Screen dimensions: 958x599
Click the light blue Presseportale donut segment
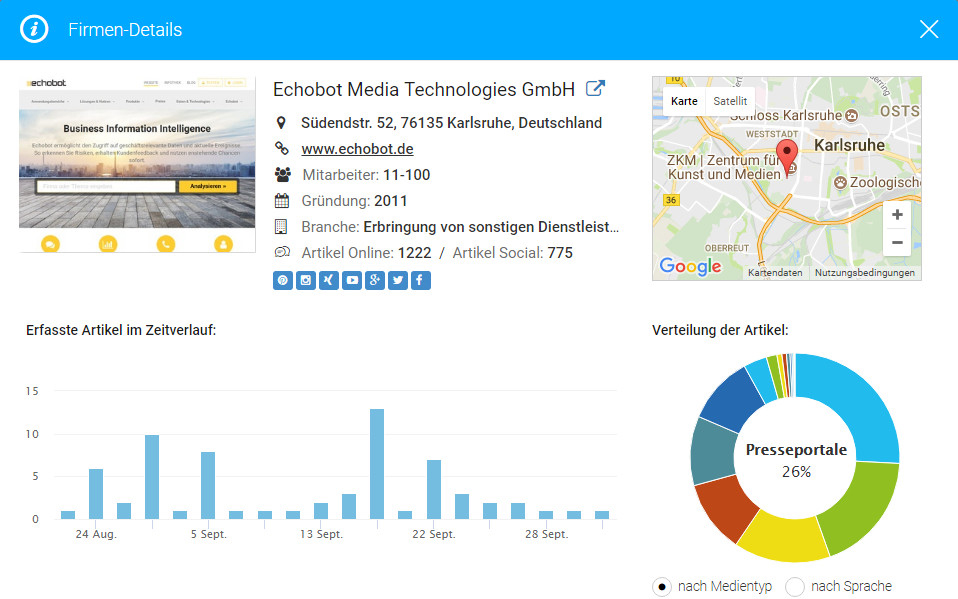[858, 400]
